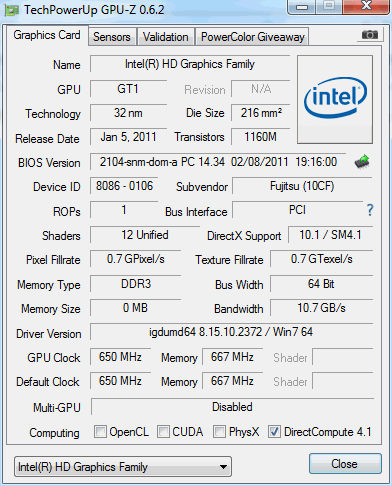The height and width of the screenshot is (486, 392).
Task: Select the Graphics Card tab
Action: [47, 35]
